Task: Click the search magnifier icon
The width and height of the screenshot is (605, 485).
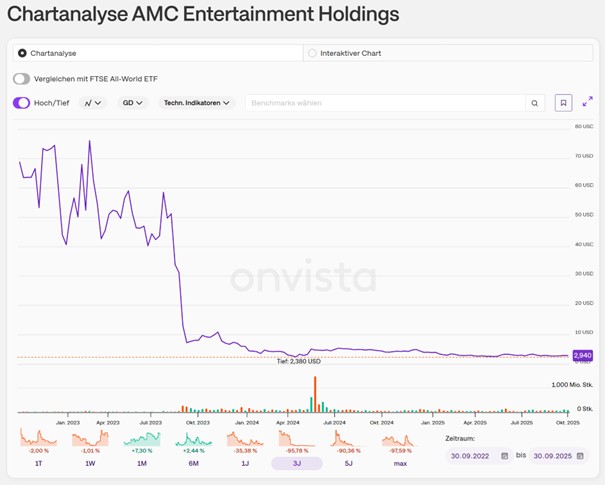Action: coord(535,102)
